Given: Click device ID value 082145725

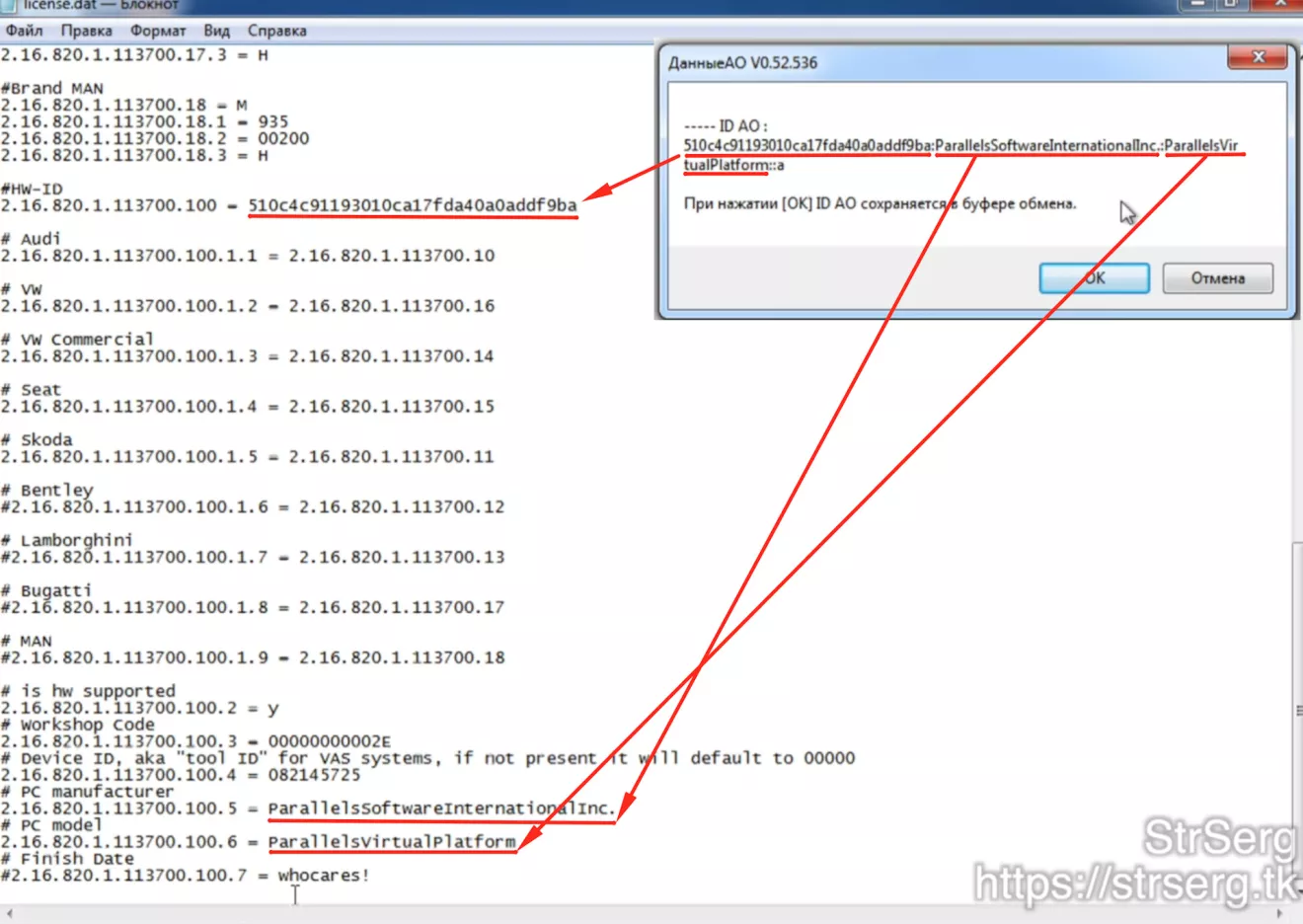Looking at the screenshot, I should tap(314, 775).
